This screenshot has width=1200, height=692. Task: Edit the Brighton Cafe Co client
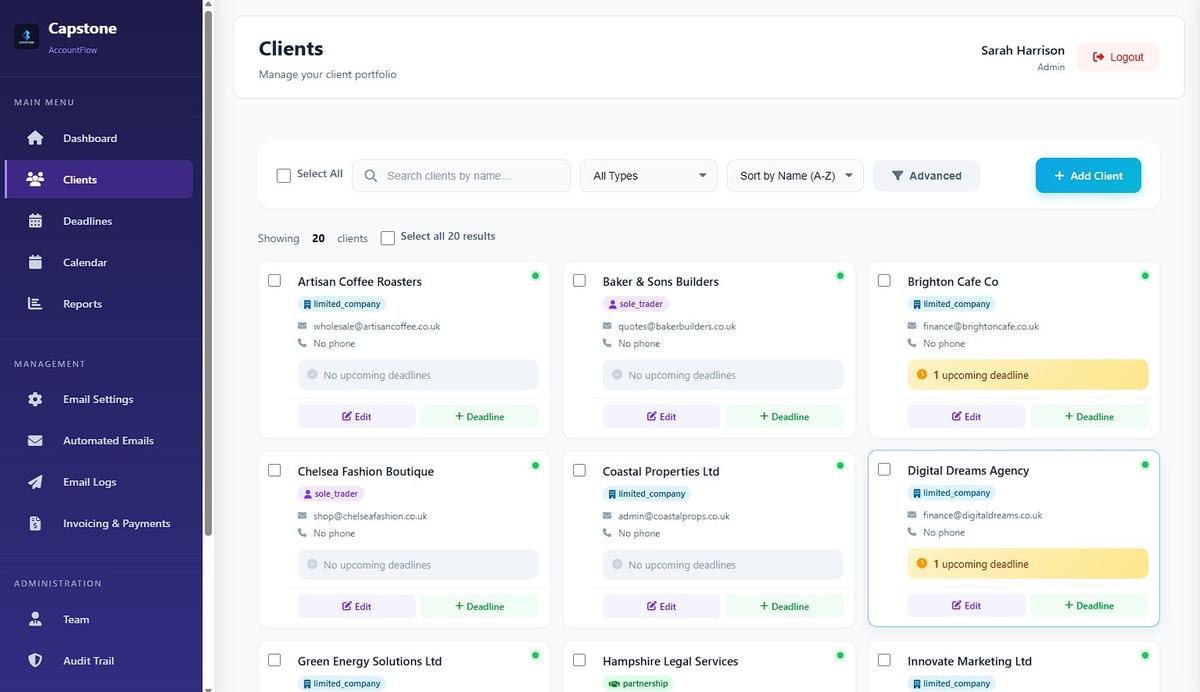click(x=966, y=416)
